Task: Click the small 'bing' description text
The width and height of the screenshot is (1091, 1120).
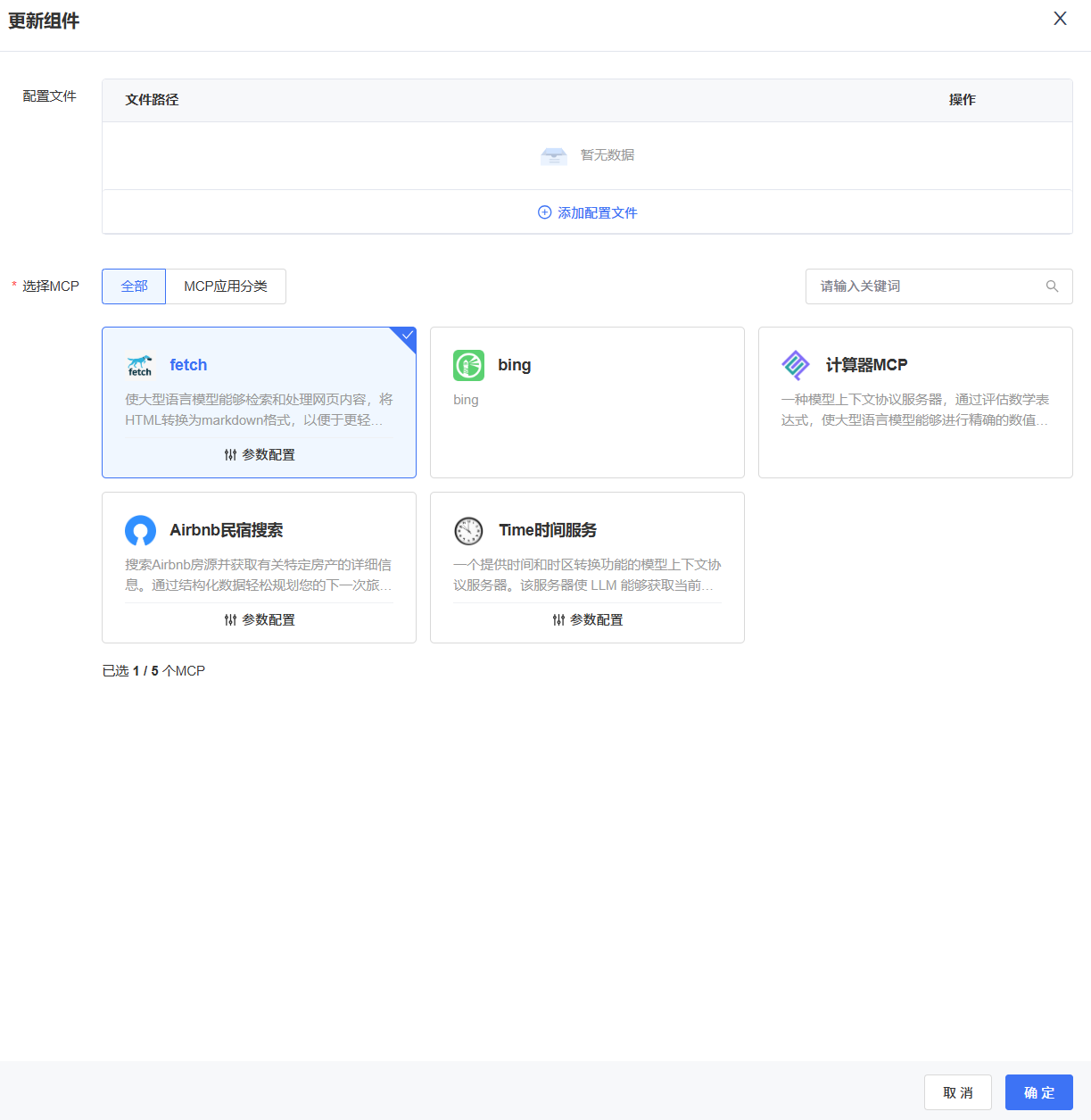Action: [x=466, y=400]
